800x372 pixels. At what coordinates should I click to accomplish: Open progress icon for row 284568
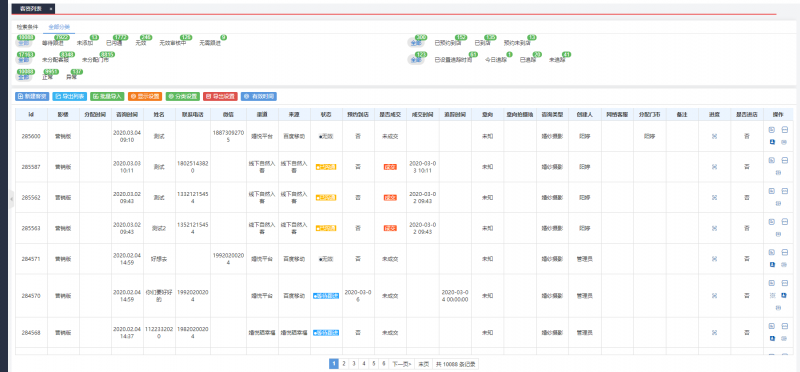714,332
